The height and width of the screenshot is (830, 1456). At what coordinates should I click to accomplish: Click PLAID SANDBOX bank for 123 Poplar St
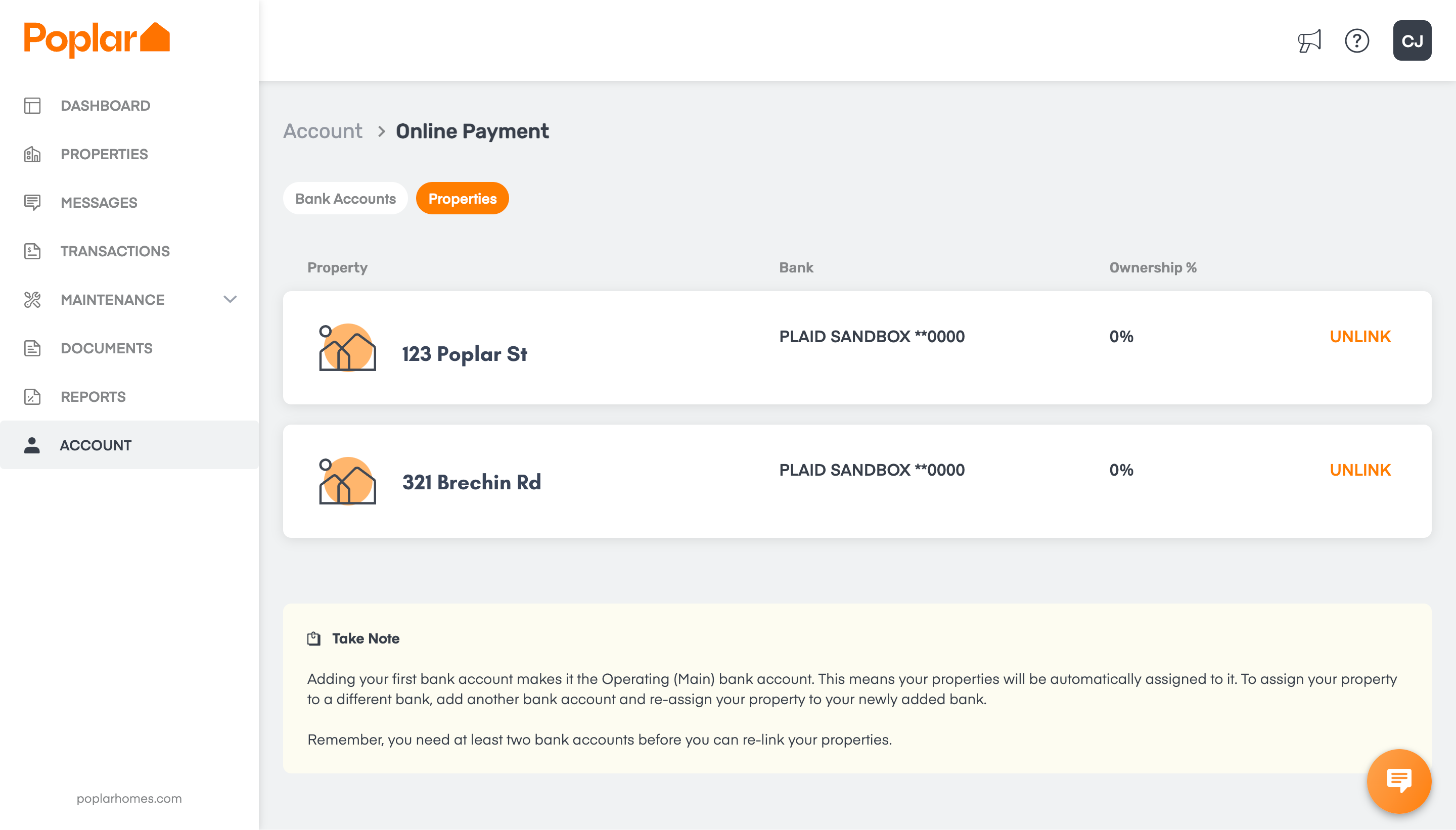tap(872, 336)
